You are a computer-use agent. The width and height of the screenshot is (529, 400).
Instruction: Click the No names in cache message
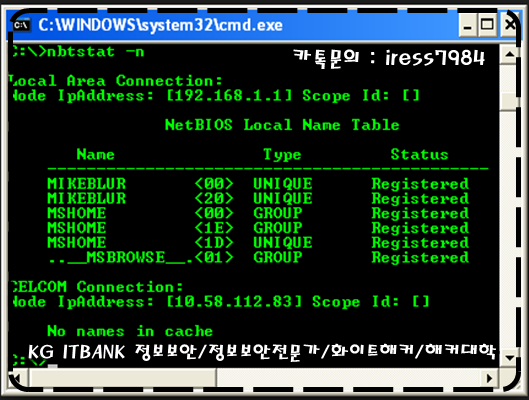pyautogui.click(x=130, y=331)
